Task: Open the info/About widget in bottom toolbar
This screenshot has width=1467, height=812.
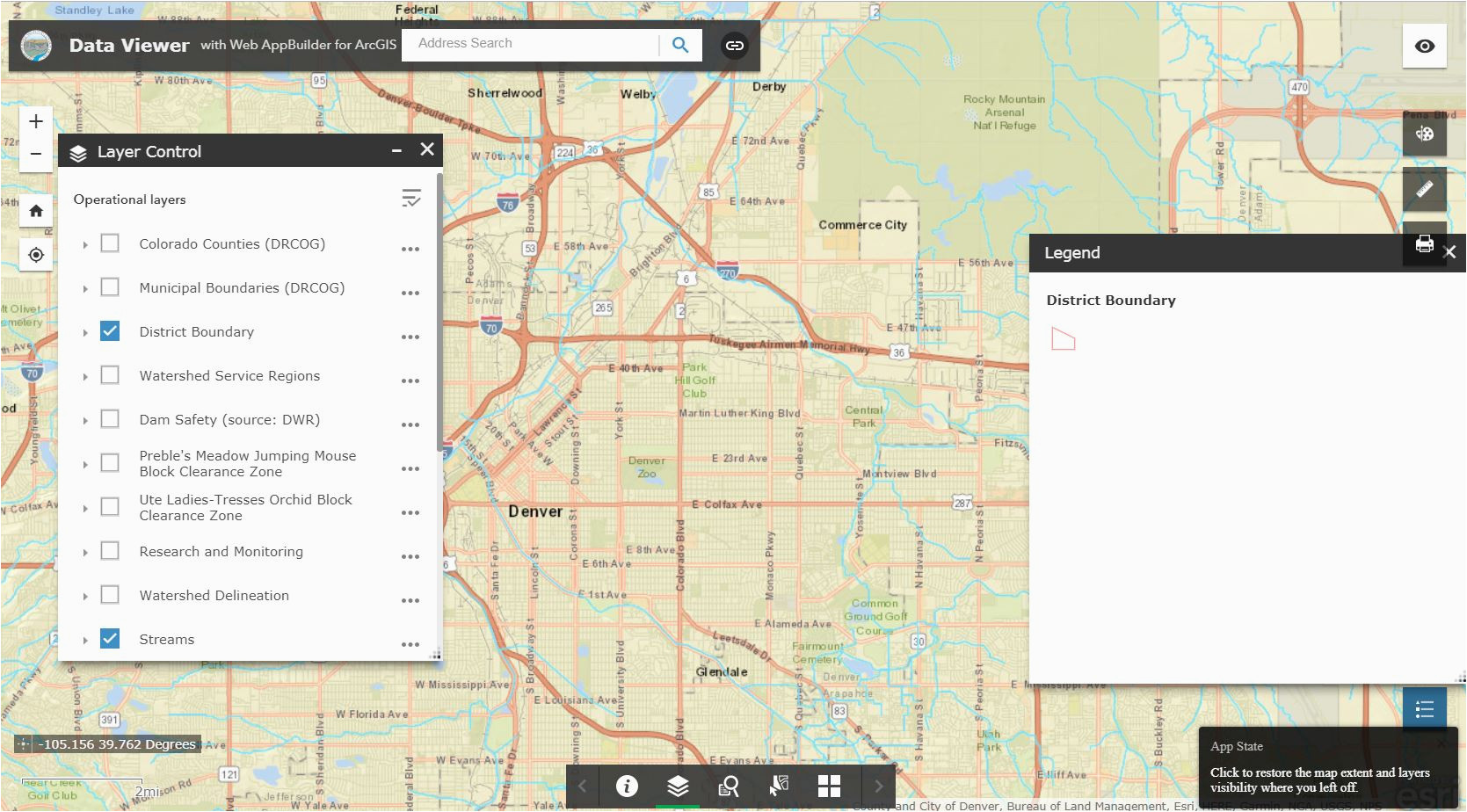Action: [627, 786]
